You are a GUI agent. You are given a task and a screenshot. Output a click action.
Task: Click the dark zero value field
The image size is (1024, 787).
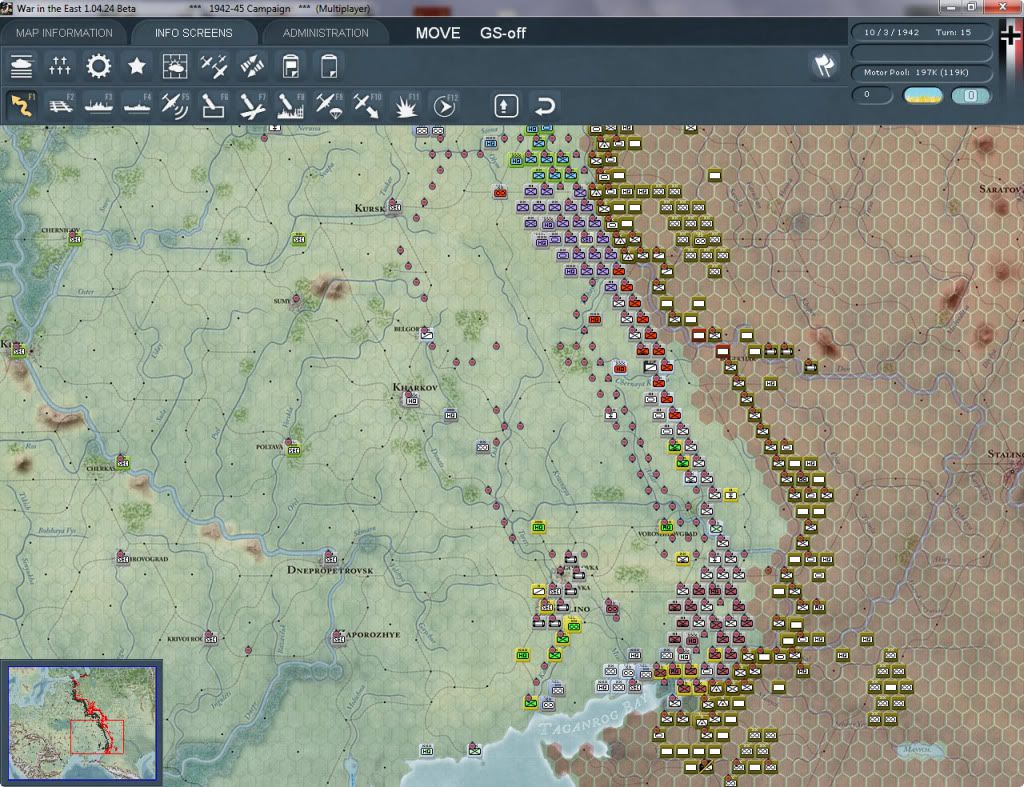[872, 95]
